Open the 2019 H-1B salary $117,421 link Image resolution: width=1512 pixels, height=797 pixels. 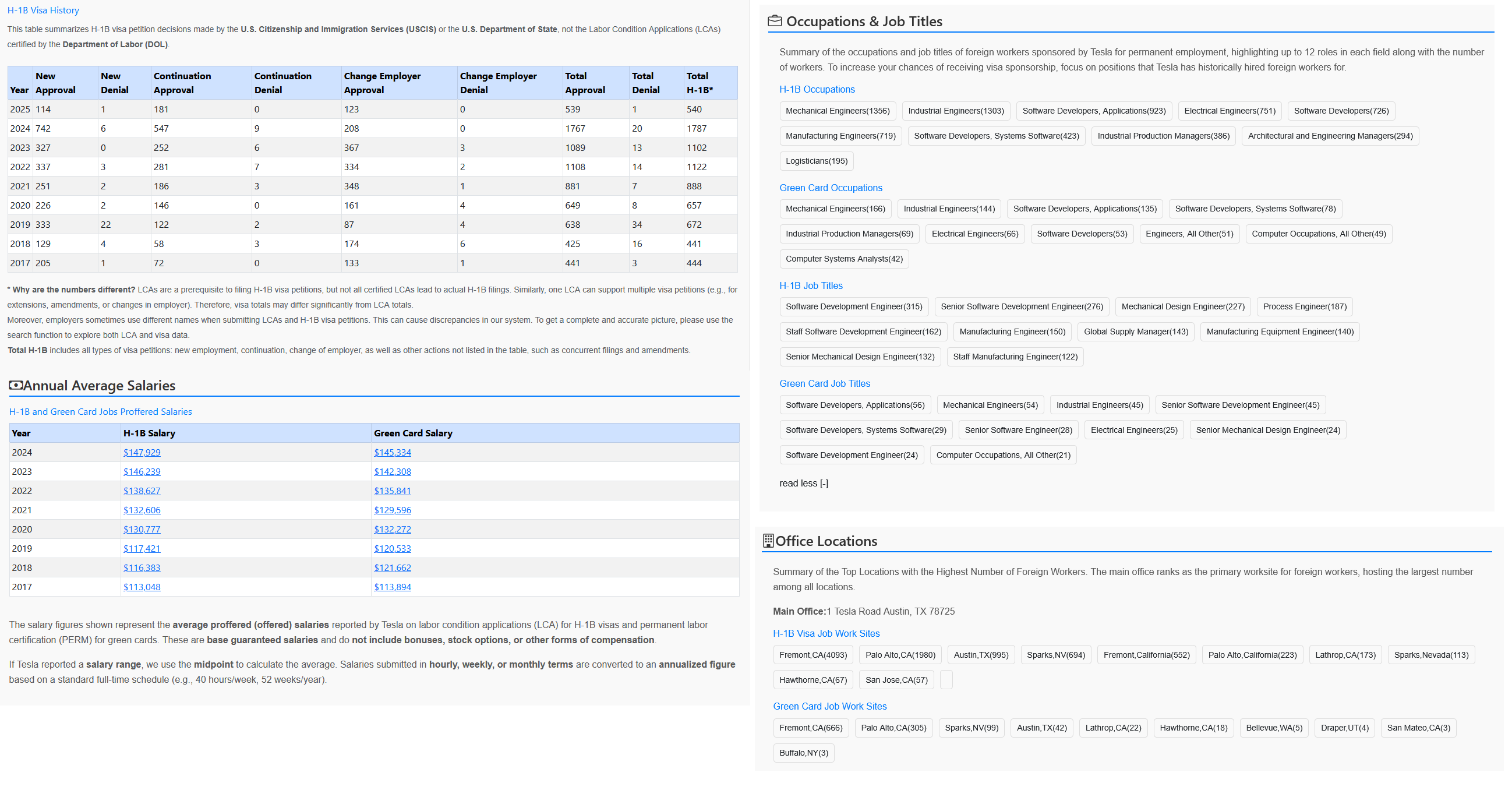142,549
